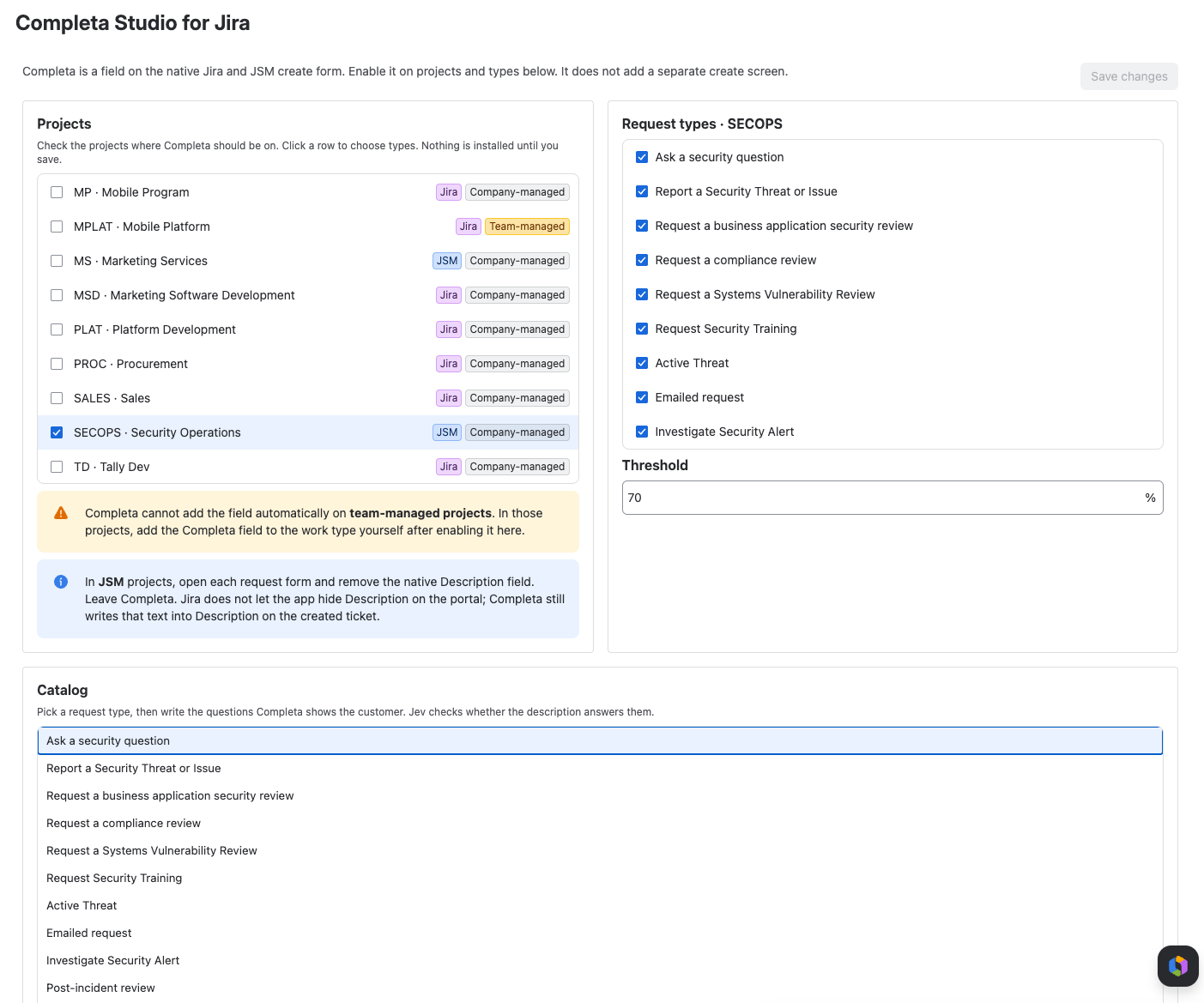This screenshot has width=1204, height=1003.
Task: Toggle Investigate Security Alert checkbox
Action: [642, 432]
